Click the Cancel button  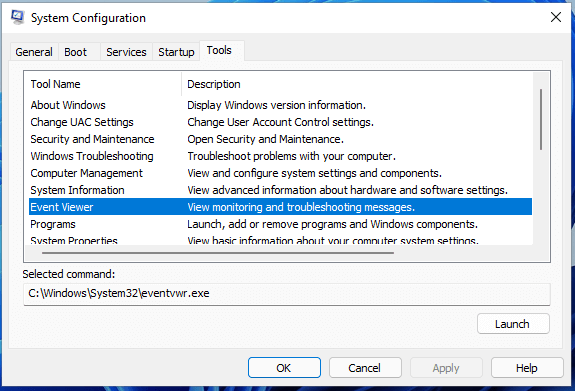pyautogui.click(x=365, y=368)
